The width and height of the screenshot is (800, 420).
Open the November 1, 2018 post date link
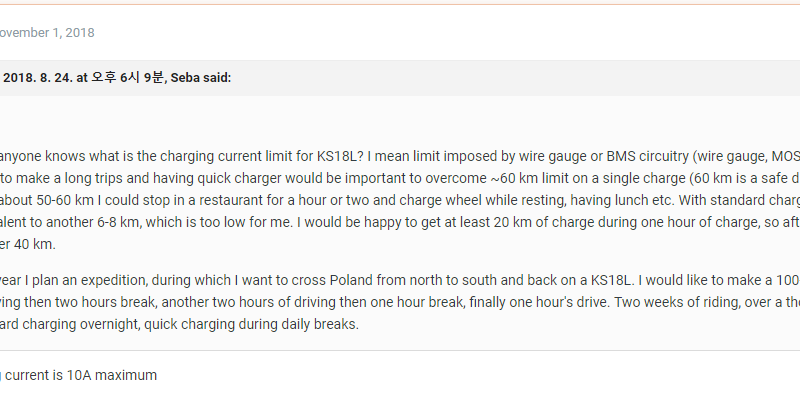pyautogui.click(x=47, y=33)
